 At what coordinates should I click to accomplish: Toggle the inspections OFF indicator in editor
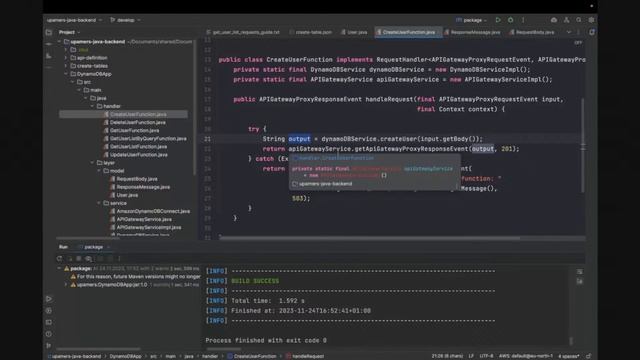tap(578, 42)
